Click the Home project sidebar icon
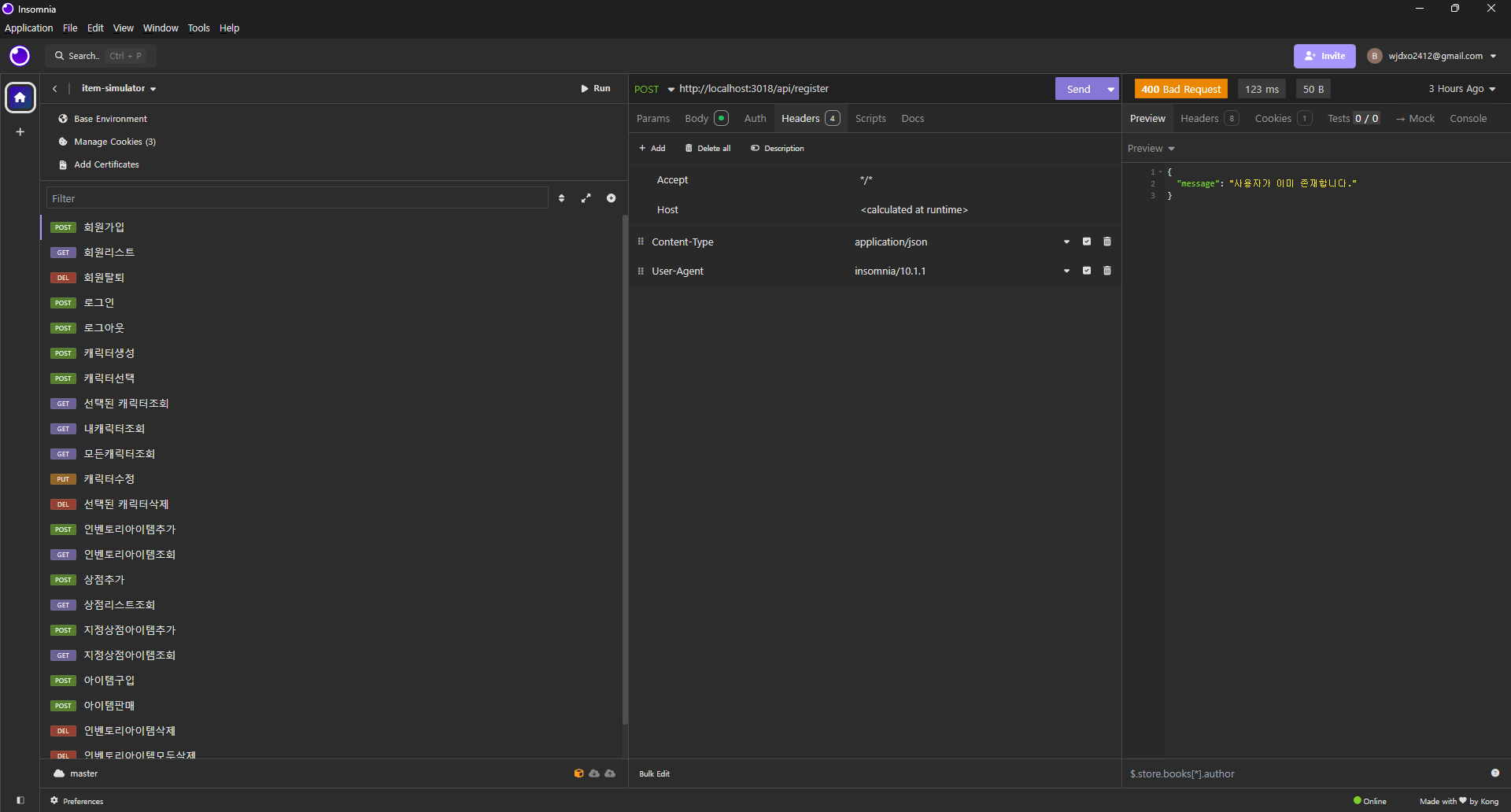The image size is (1511, 812). click(20, 98)
